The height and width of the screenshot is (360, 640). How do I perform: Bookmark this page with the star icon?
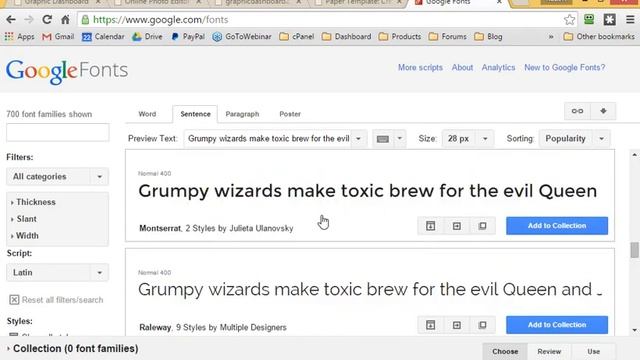click(x=569, y=20)
